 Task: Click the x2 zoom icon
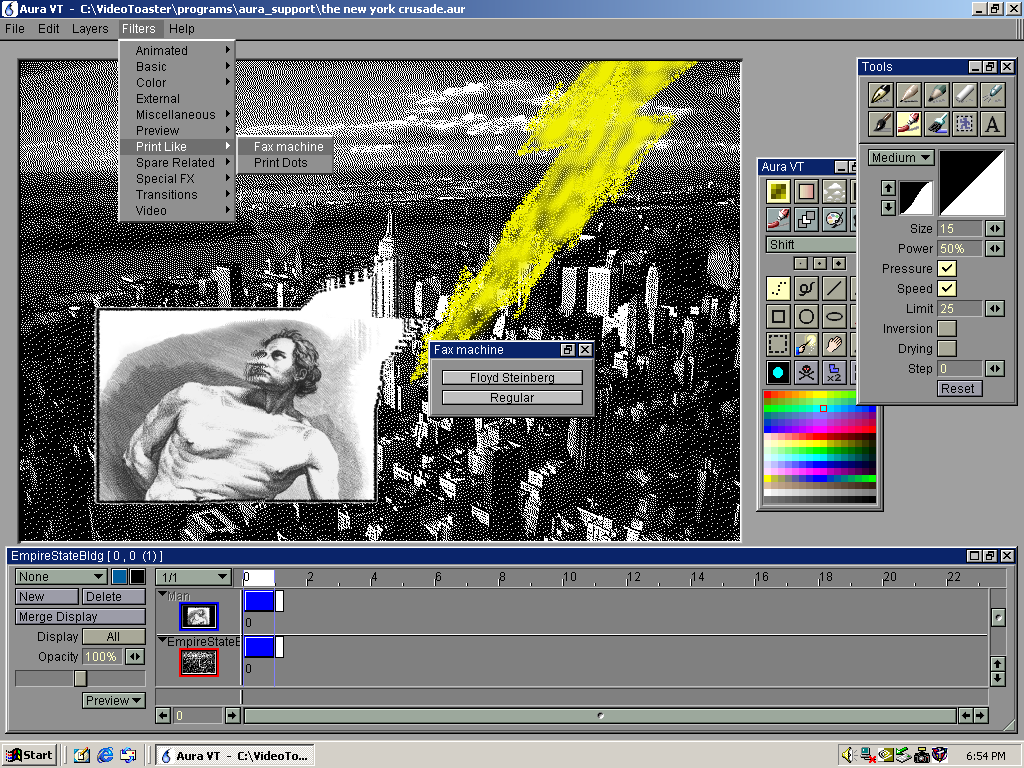coord(835,372)
